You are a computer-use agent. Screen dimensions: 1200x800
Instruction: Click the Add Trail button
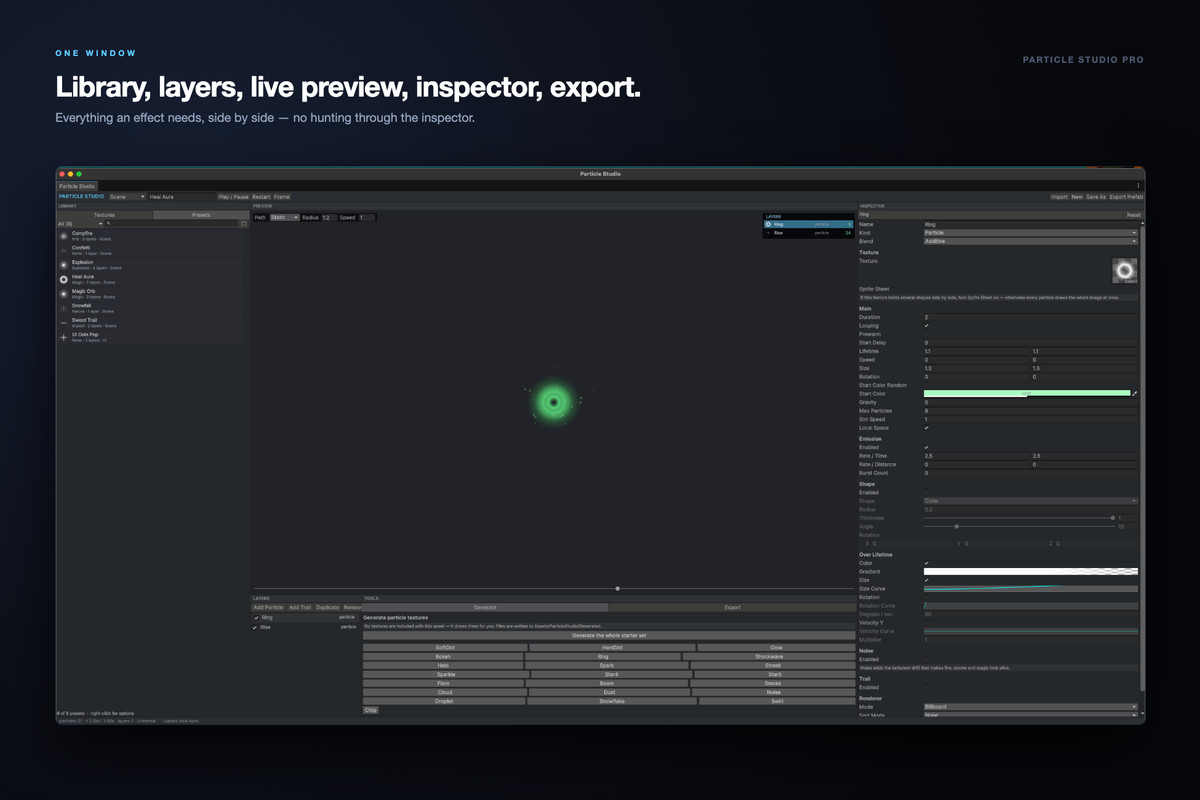click(x=300, y=607)
